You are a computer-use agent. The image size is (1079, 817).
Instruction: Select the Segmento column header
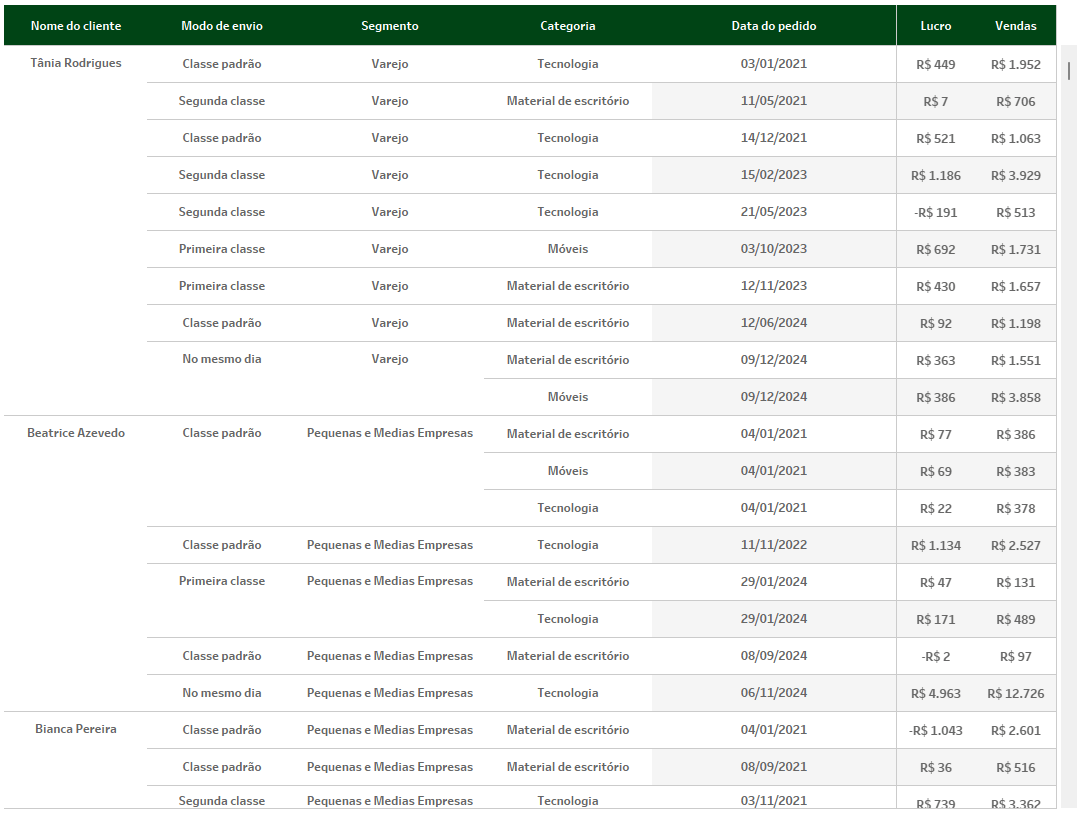click(x=390, y=26)
